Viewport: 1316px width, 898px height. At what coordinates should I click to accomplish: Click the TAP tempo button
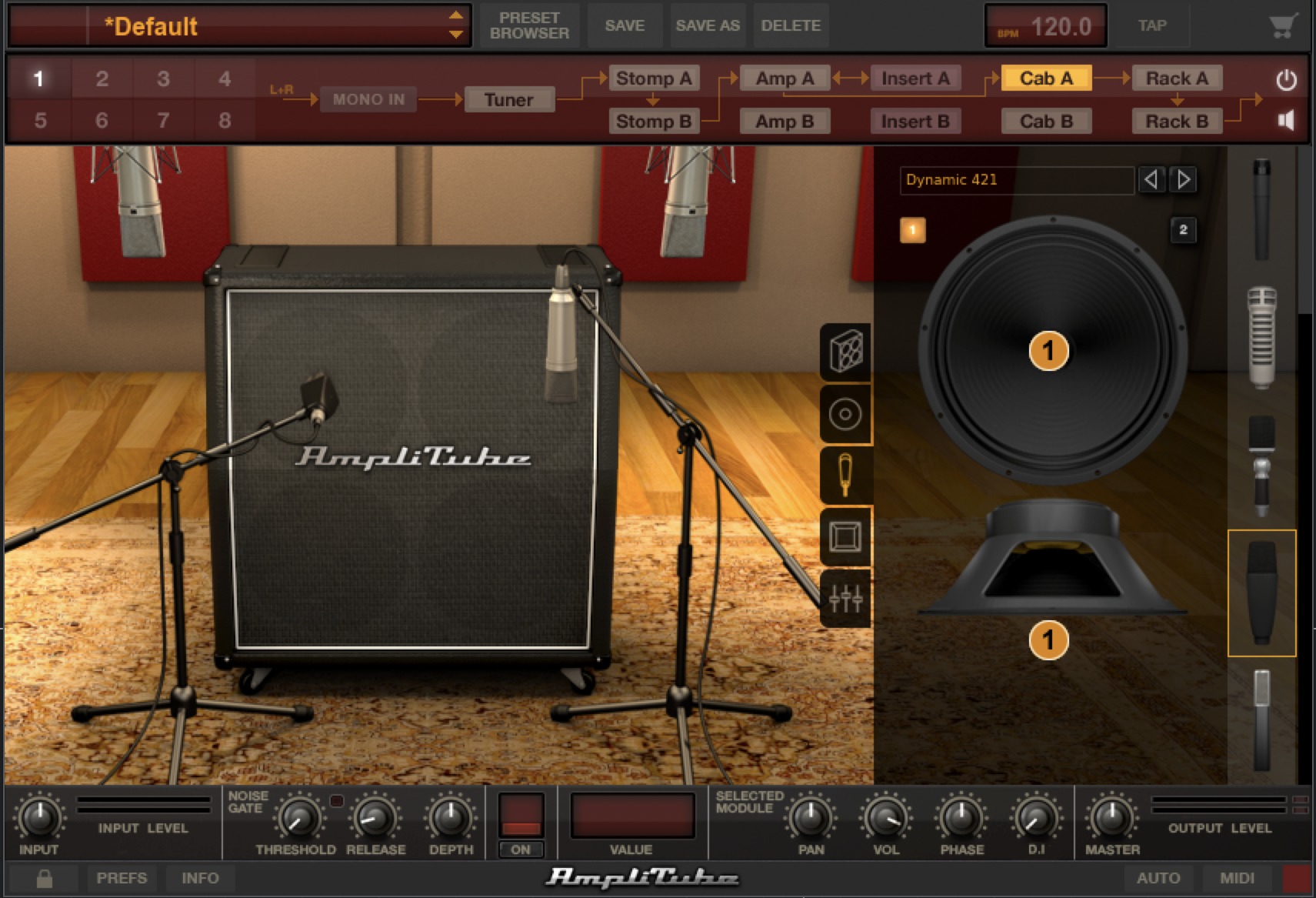click(x=1152, y=26)
